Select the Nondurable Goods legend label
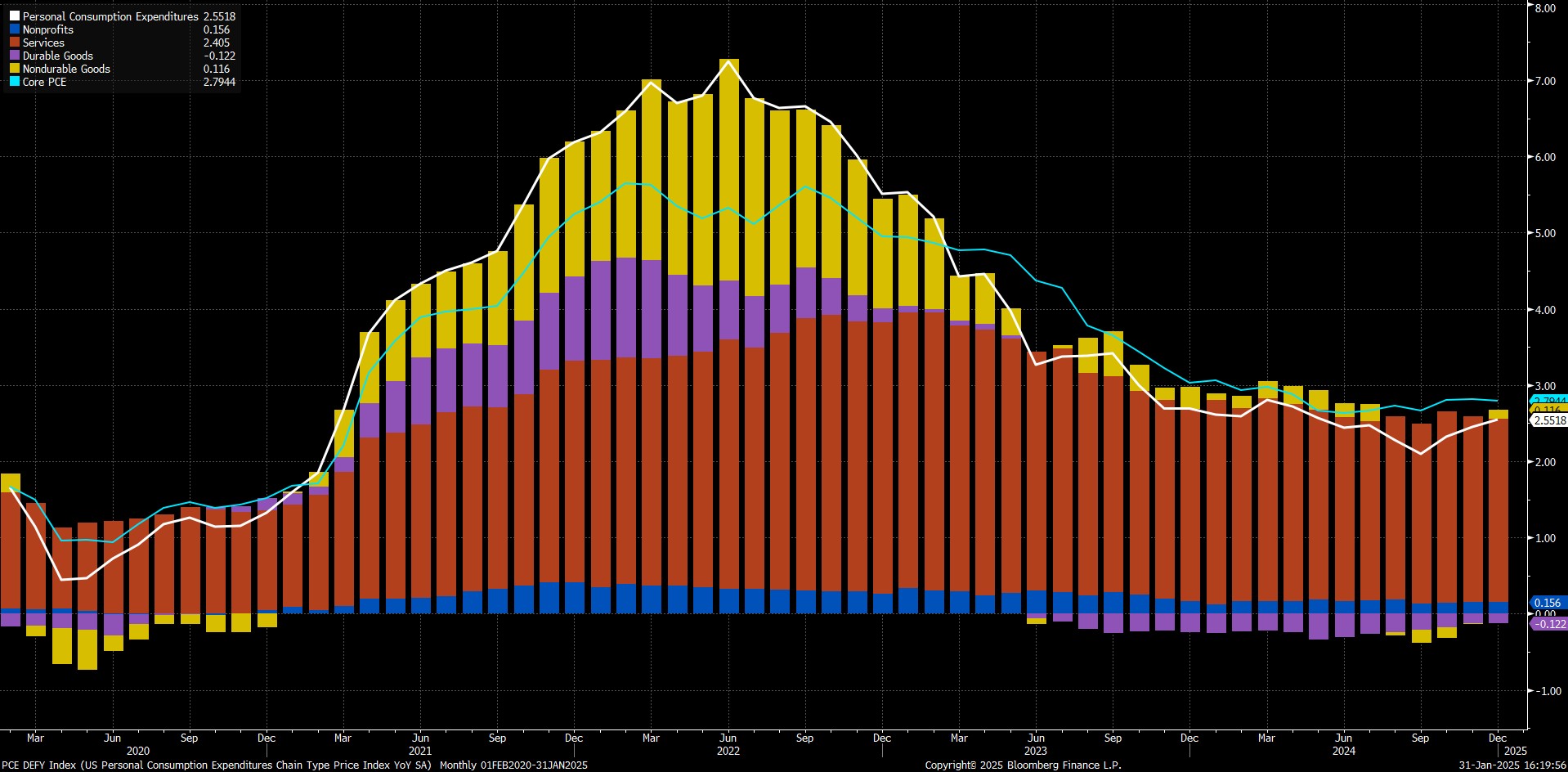Image resolution: width=1568 pixels, height=772 pixels. (66, 69)
